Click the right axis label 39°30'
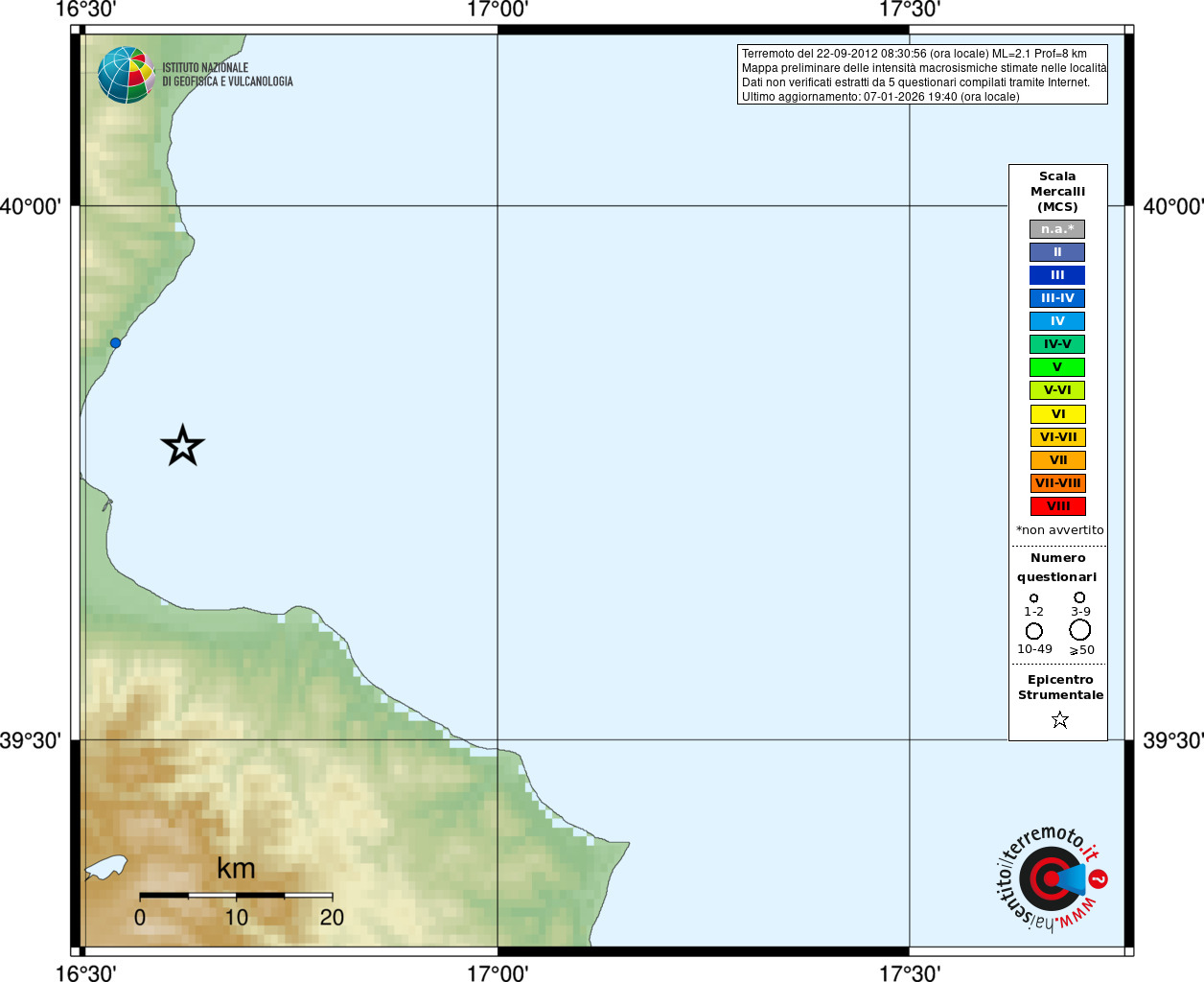Screen dimensions: 1204x982 pos(1173,740)
